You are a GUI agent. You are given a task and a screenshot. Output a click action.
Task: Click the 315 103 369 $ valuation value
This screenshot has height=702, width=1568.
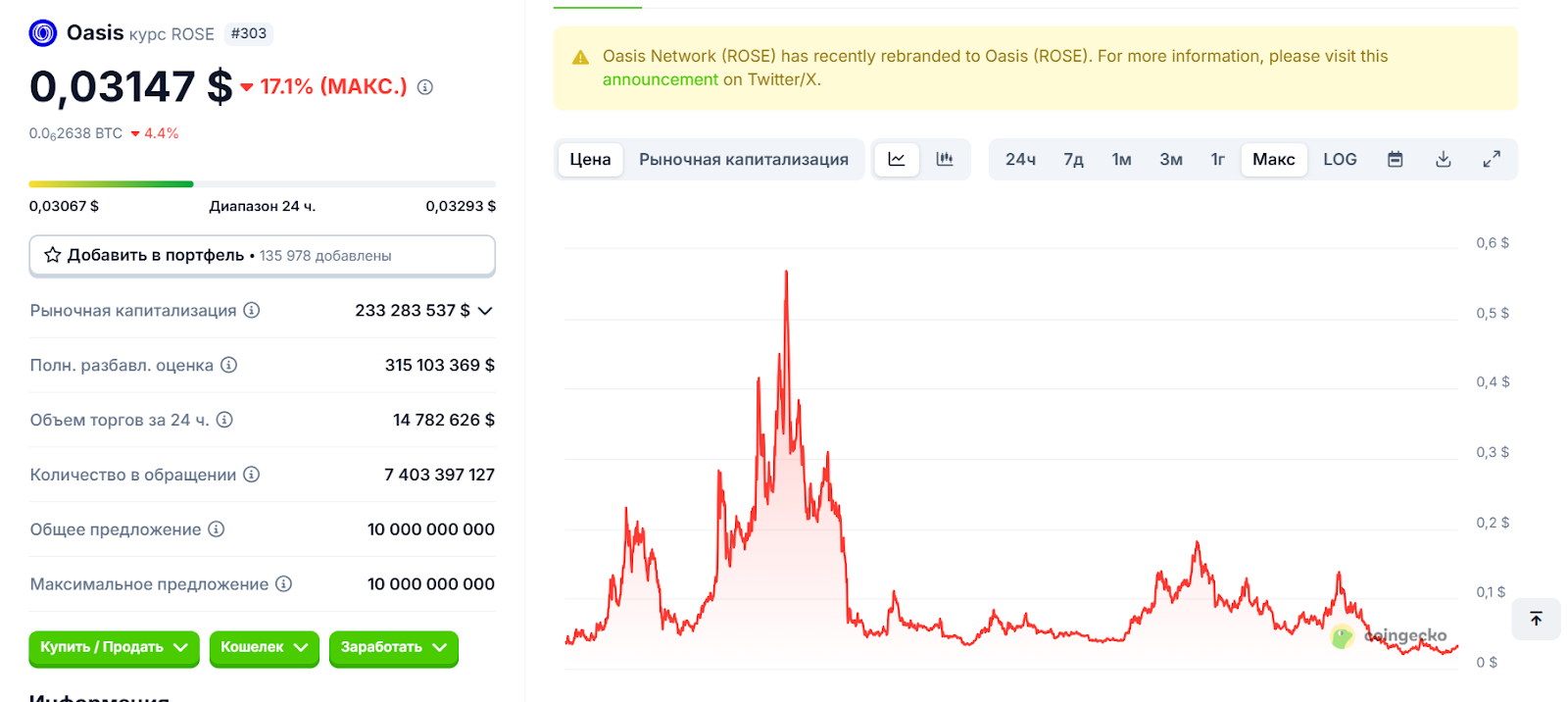[440, 365]
